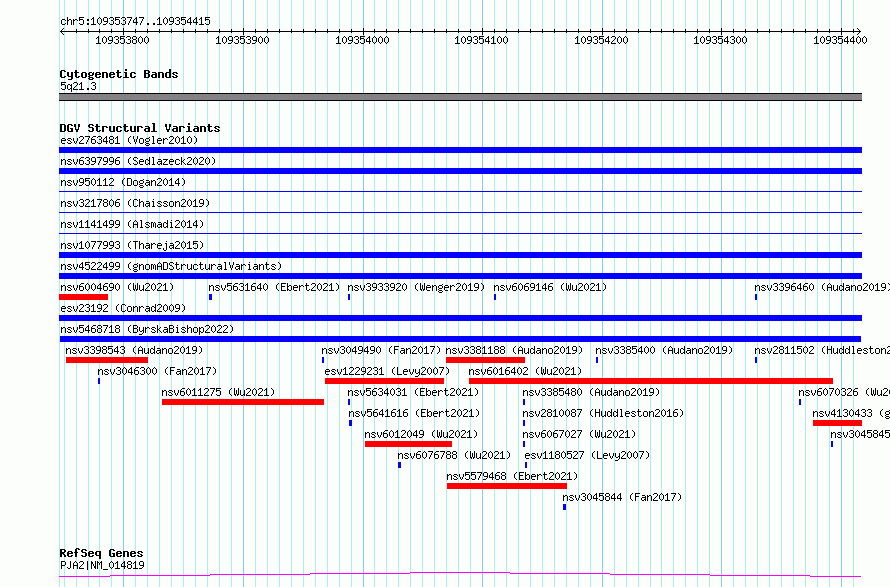Click the gray 5q21.3 cytogenetic band bar
Screen dimensions: 890x587
[x=460, y=97]
